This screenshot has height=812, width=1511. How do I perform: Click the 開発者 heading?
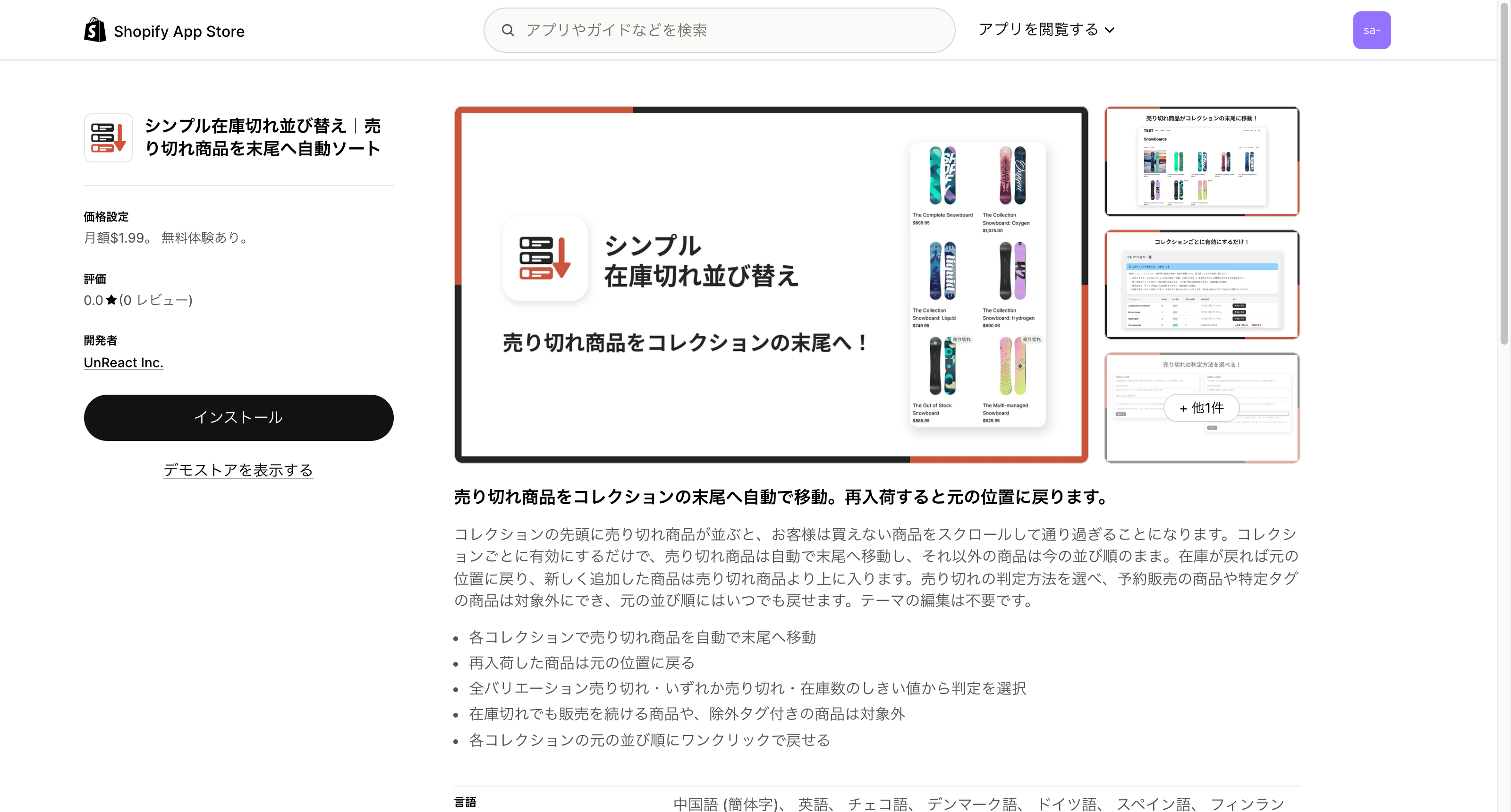point(100,341)
